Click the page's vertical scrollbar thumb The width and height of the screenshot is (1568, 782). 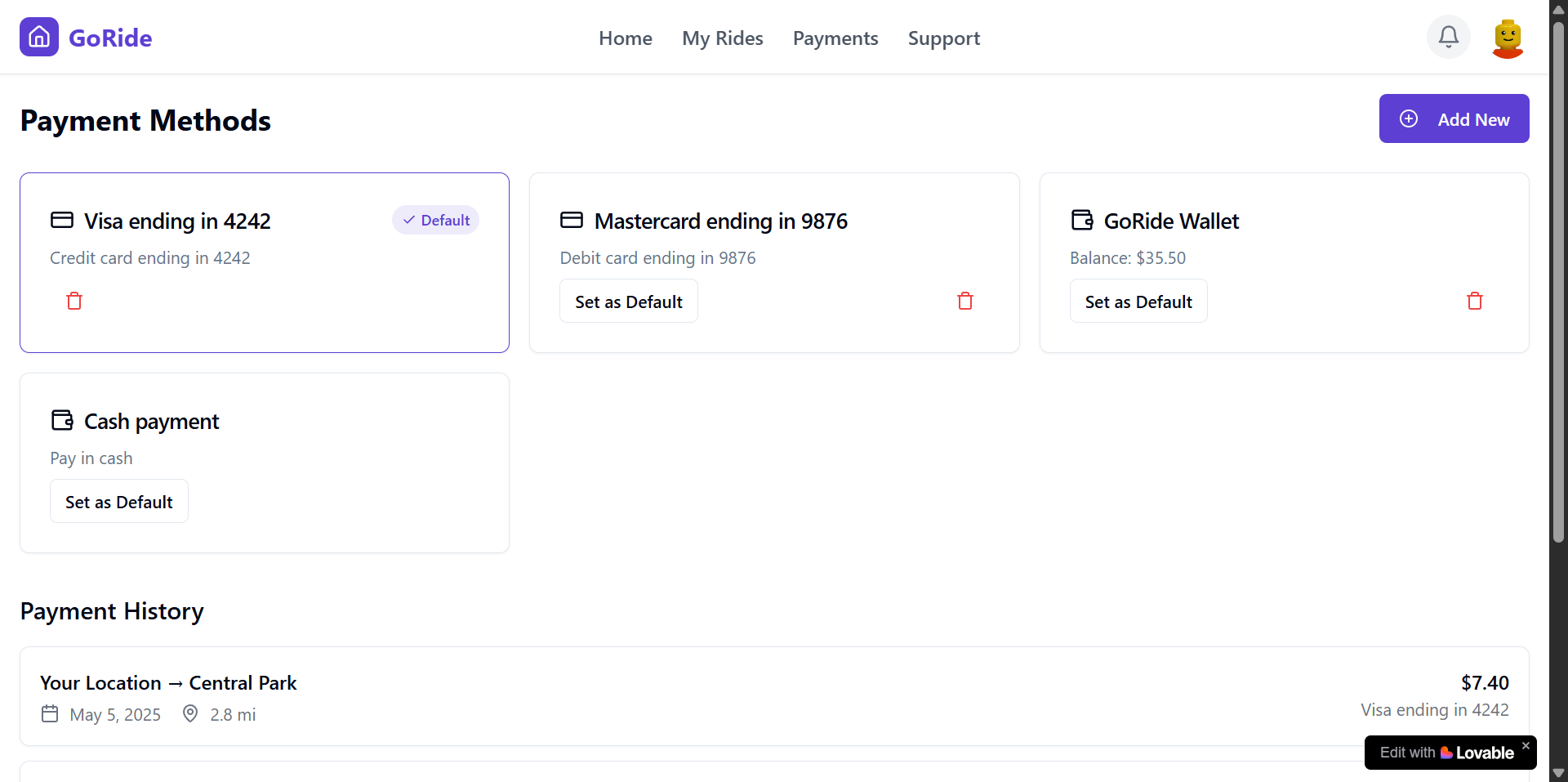pyautogui.click(x=1558, y=282)
